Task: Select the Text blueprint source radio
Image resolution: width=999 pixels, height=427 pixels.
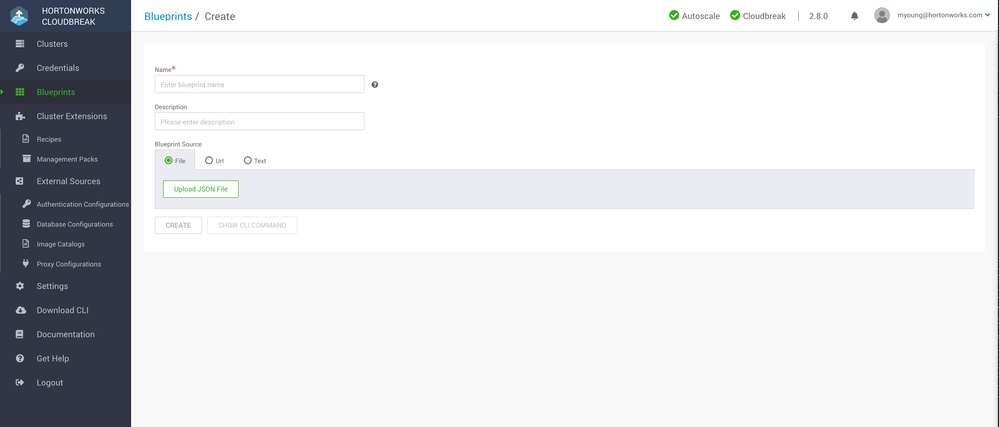Action: [x=248, y=160]
